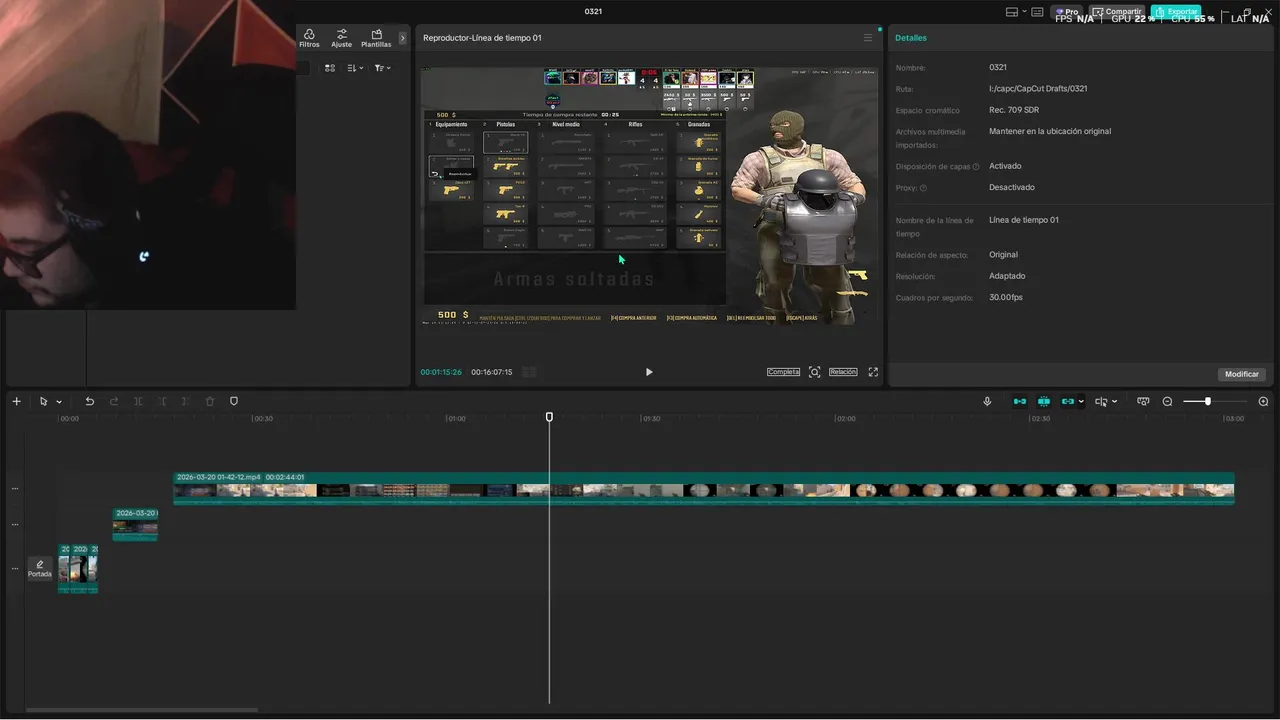Open bottom track options menu dots
This screenshot has width=1280, height=720.
tap(14, 568)
